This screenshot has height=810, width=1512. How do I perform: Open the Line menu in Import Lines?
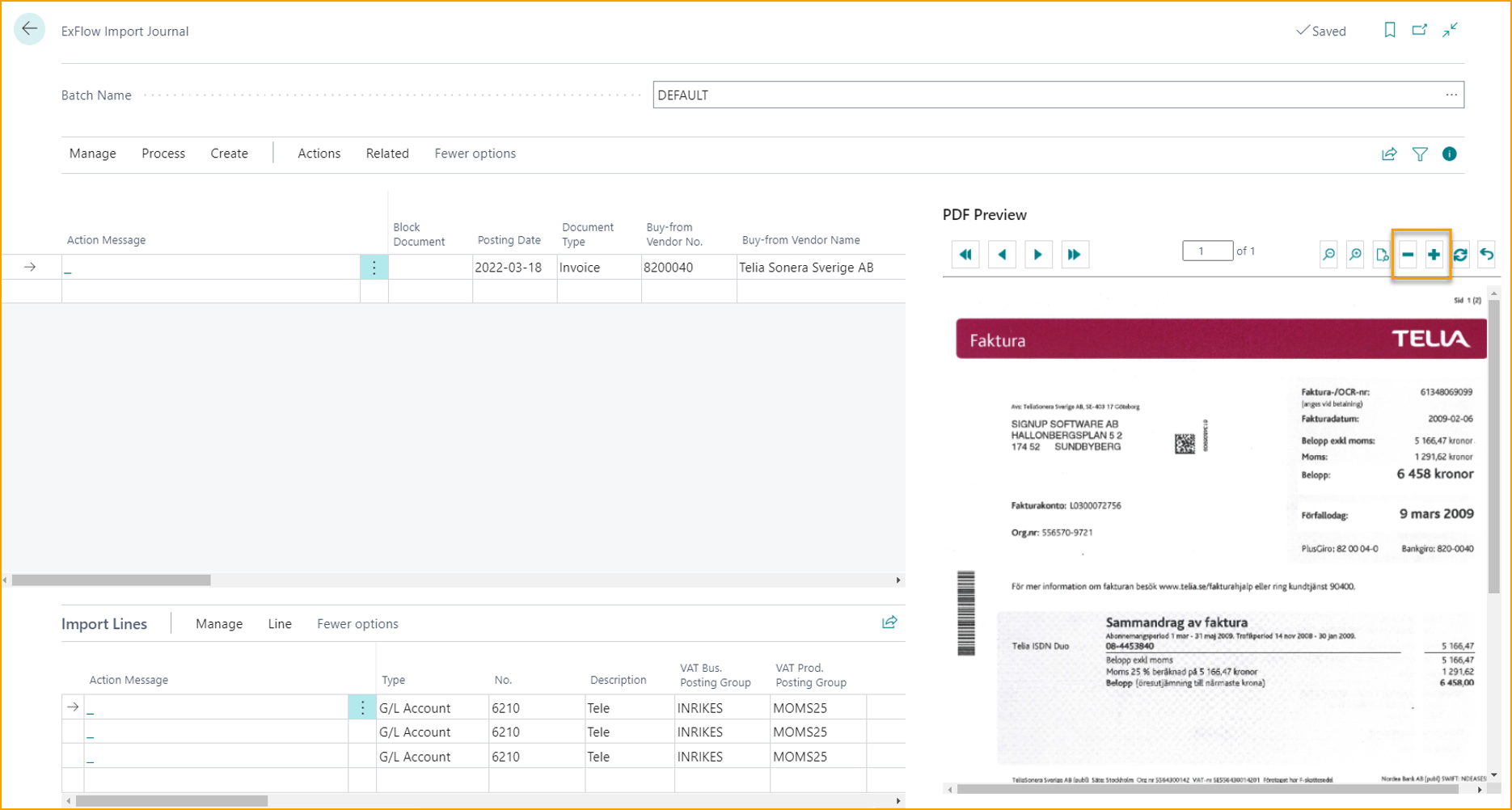[280, 624]
